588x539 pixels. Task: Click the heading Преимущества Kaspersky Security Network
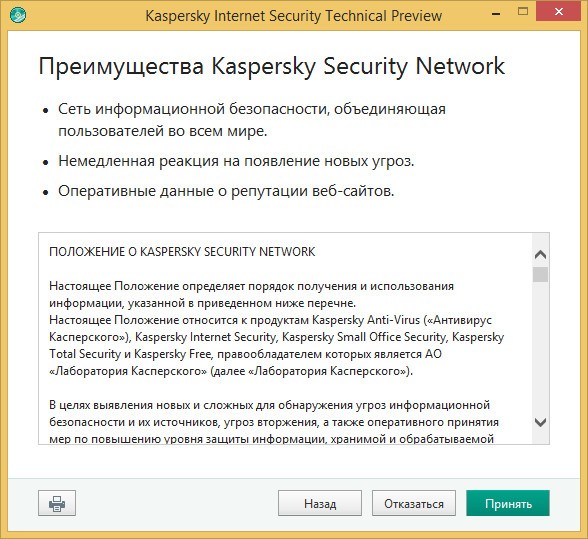click(x=272, y=67)
